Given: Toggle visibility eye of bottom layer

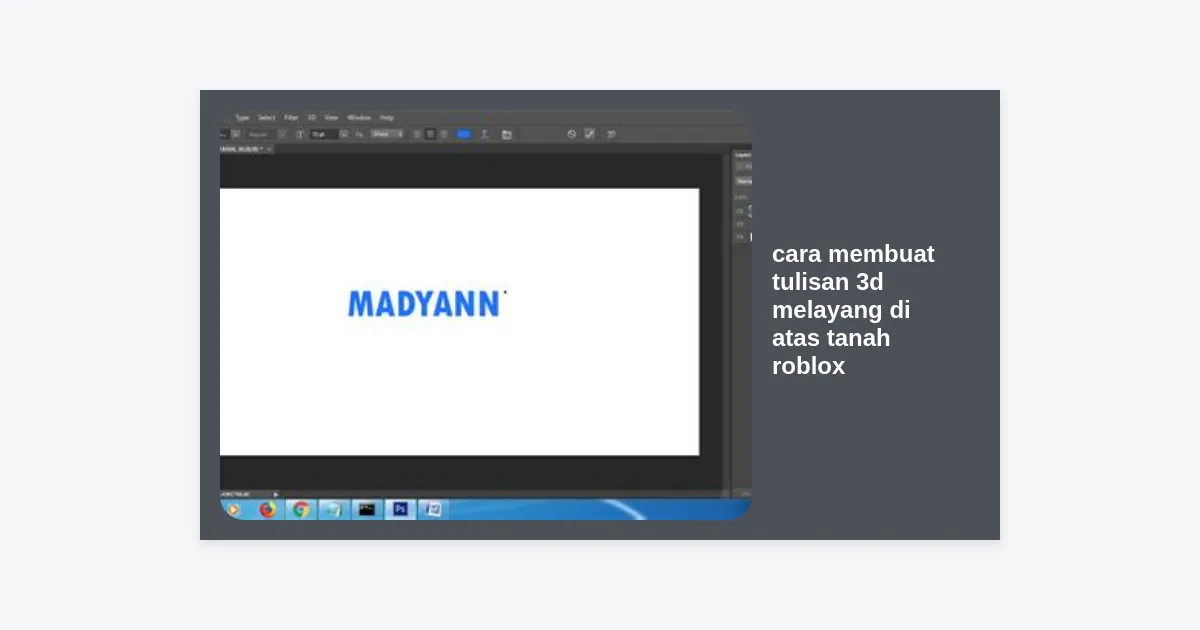Looking at the screenshot, I should 740,237.
